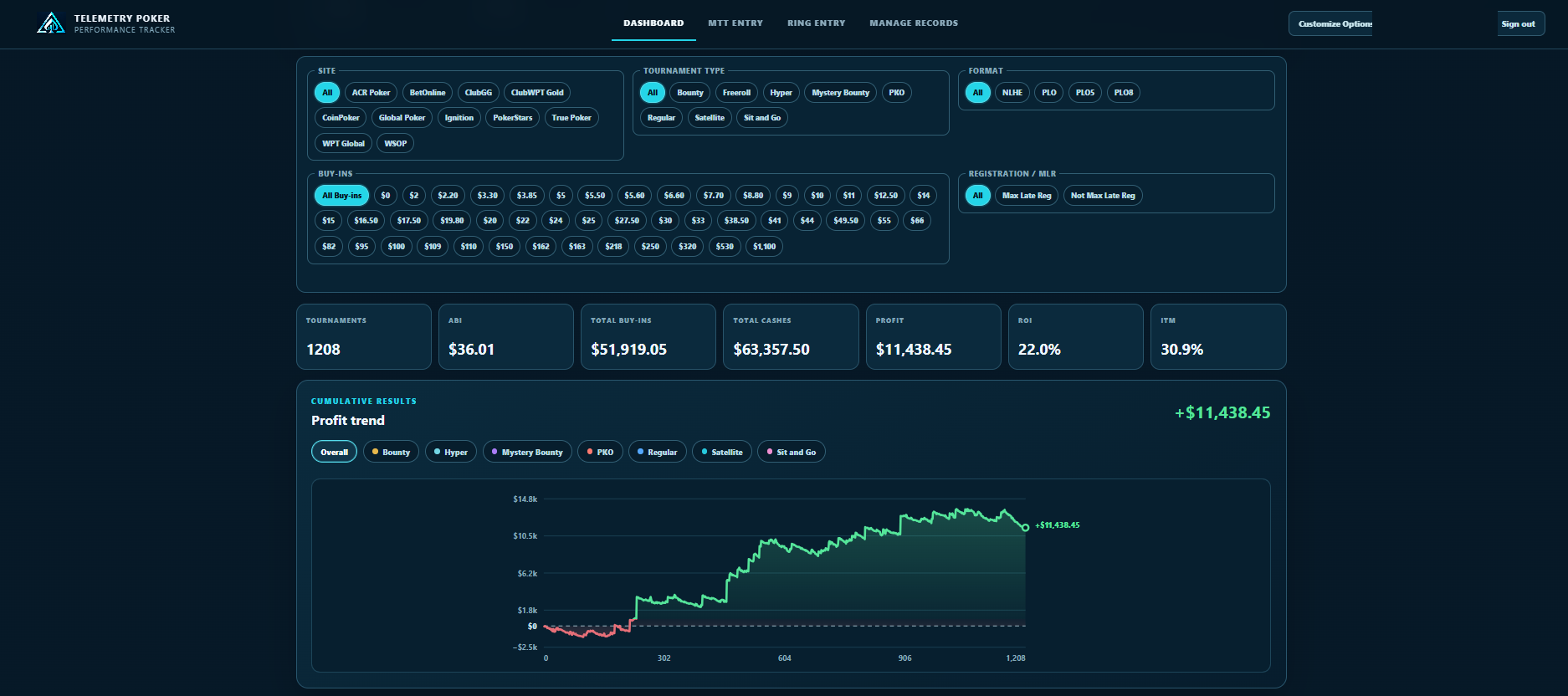
Task: Toggle the PokerStars site filter
Action: click(513, 118)
